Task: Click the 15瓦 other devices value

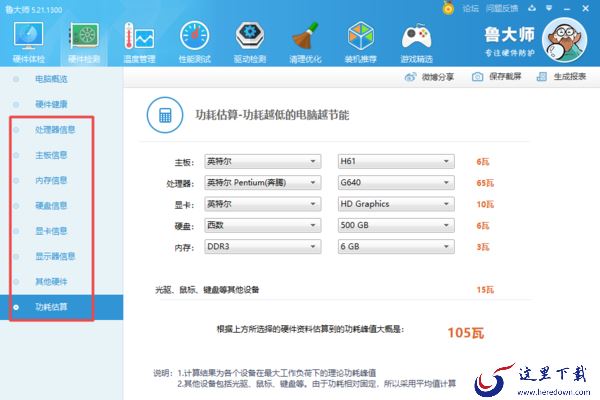Action: (x=485, y=290)
